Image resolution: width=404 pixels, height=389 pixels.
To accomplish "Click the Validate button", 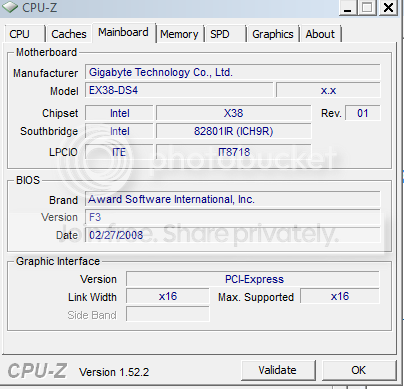I will 278,370.
